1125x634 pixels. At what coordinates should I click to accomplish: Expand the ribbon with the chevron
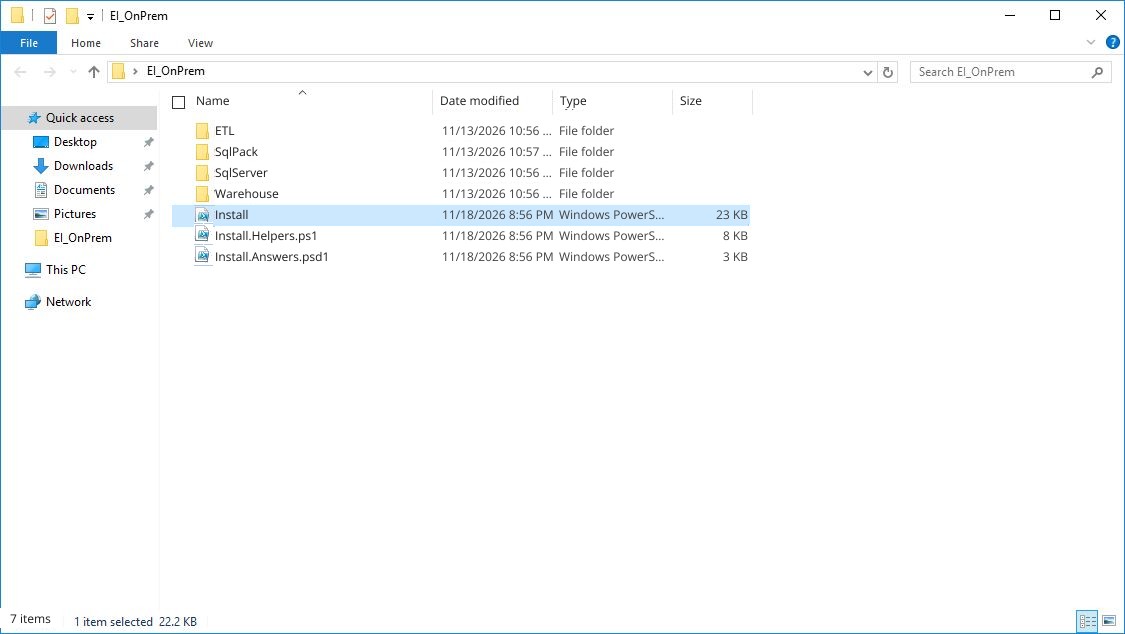pos(1091,43)
